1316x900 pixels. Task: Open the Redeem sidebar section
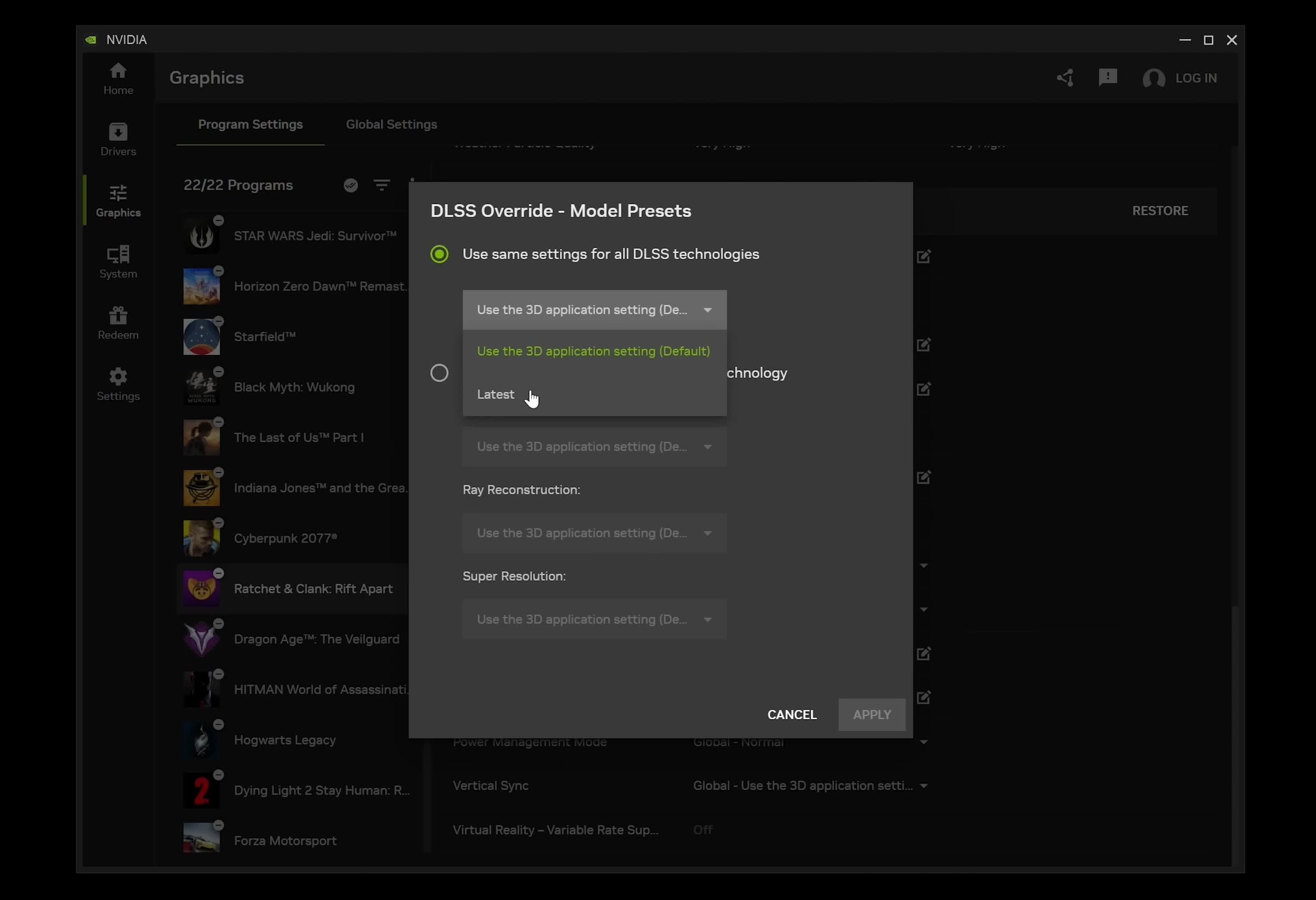(118, 323)
